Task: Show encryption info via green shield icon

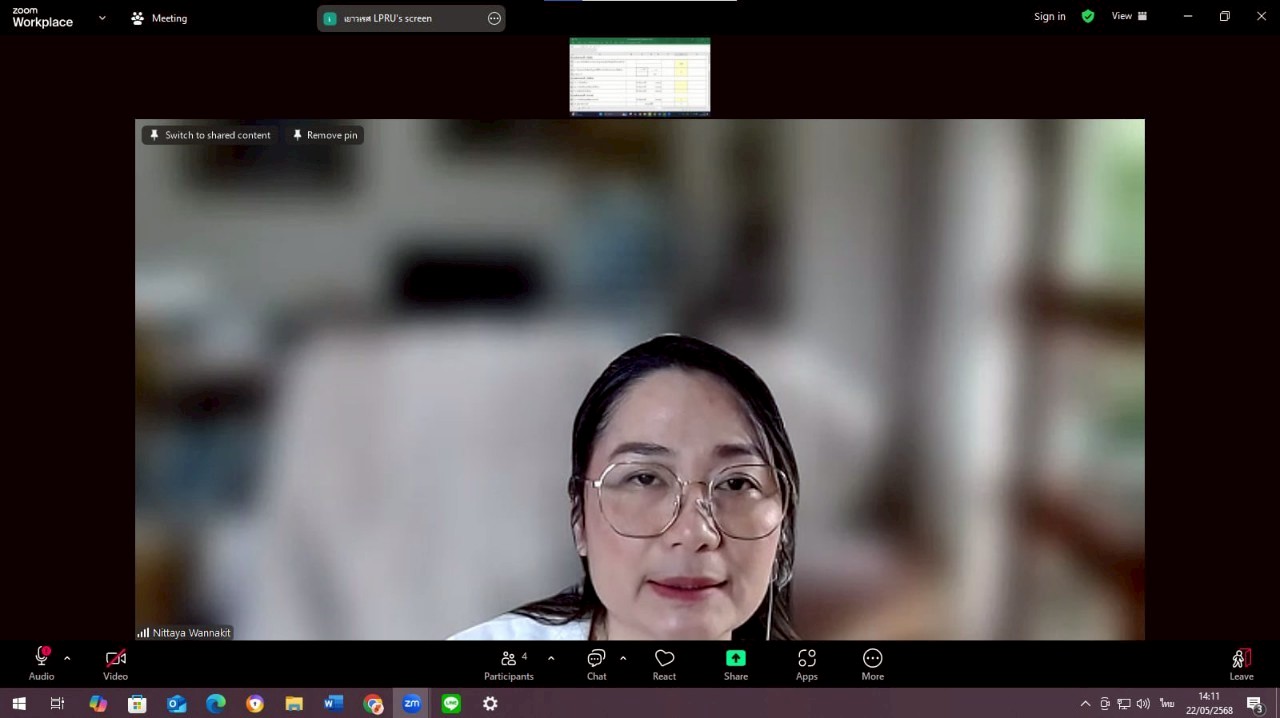Action: 1088,17
